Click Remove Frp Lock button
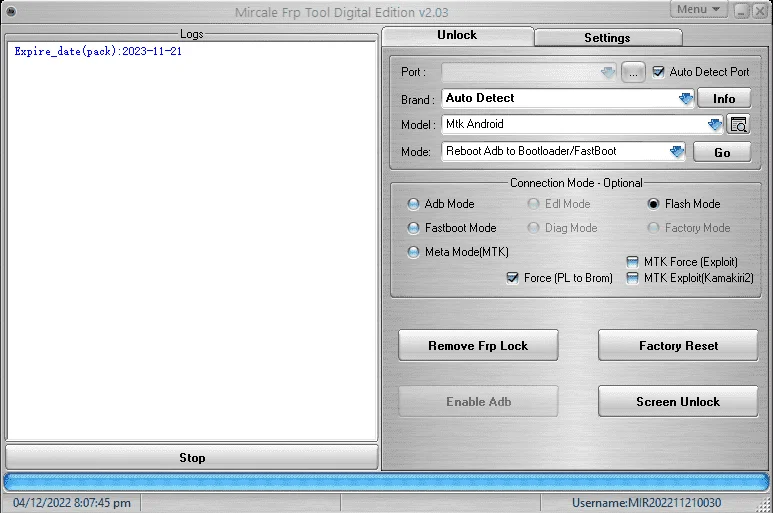 point(478,346)
